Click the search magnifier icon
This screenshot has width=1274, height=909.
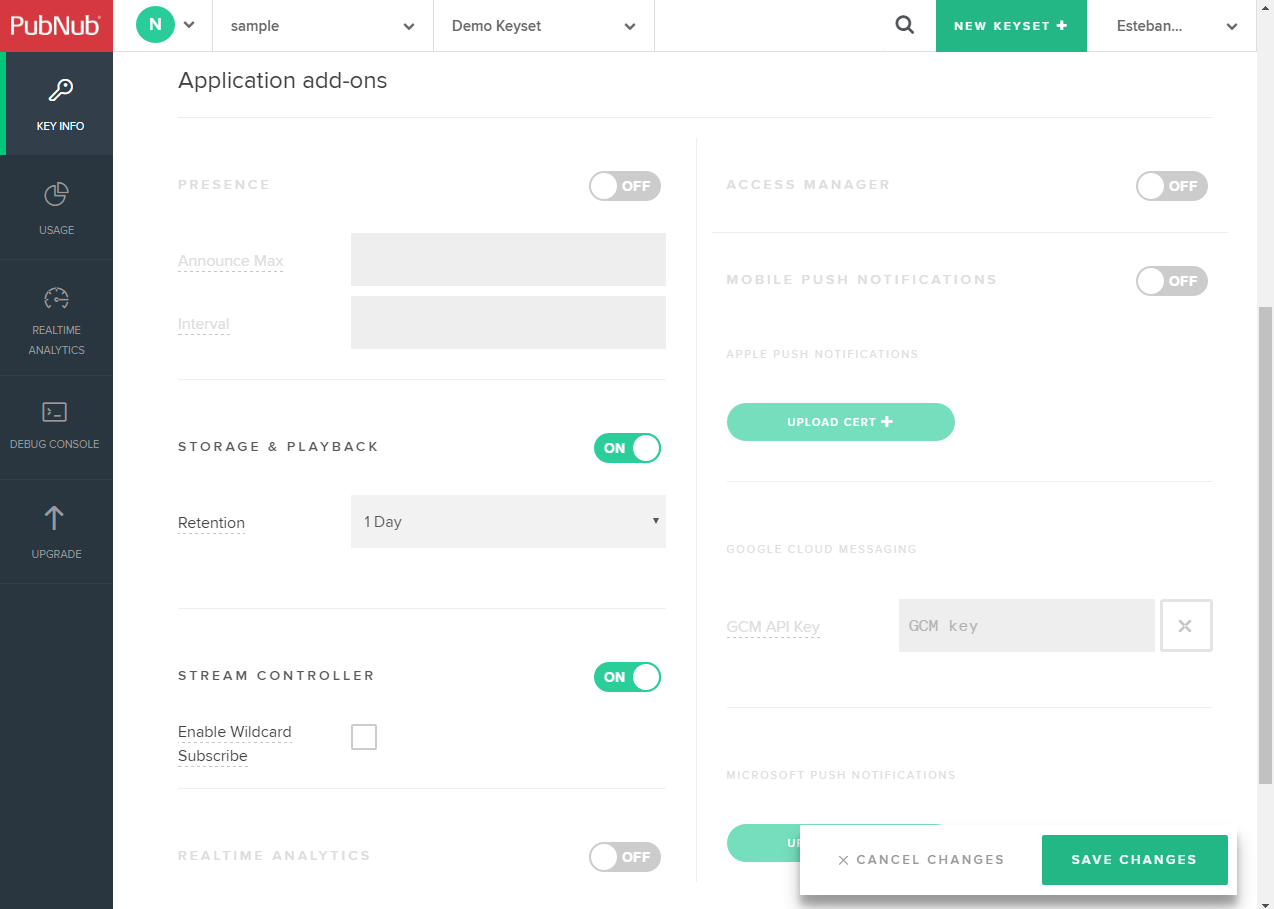pyautogui.click(x=904, y=25)
